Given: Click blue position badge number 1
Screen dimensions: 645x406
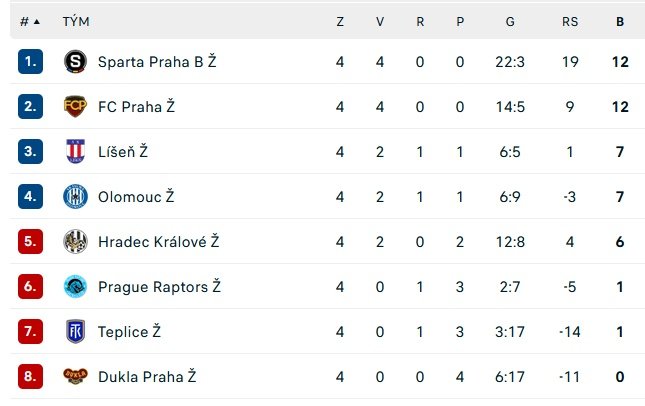Looking at the screenshot, I should [30, 61].
